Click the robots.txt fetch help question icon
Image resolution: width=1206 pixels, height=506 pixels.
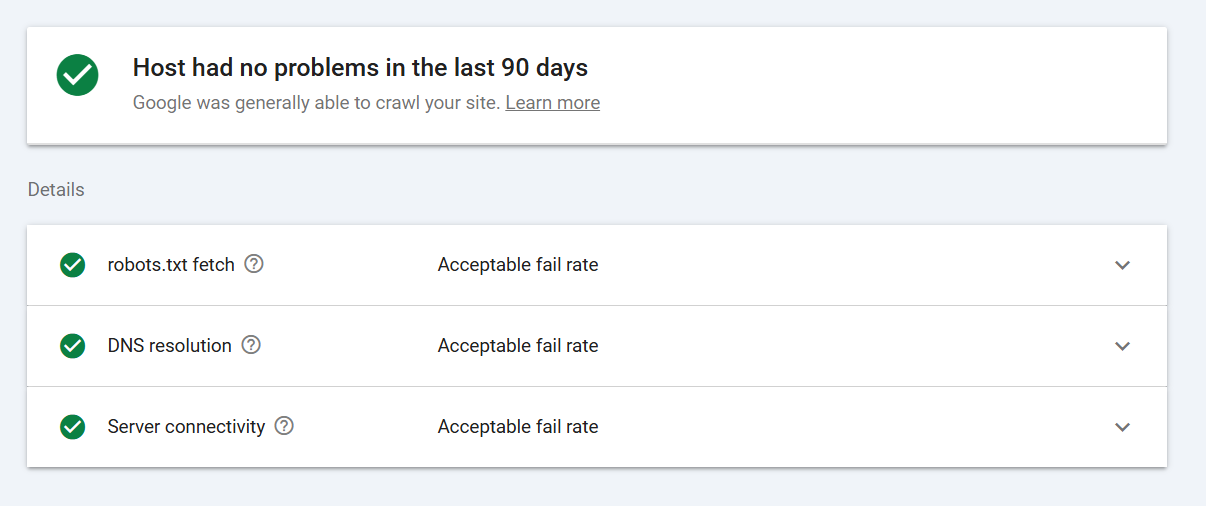point(254,264)
